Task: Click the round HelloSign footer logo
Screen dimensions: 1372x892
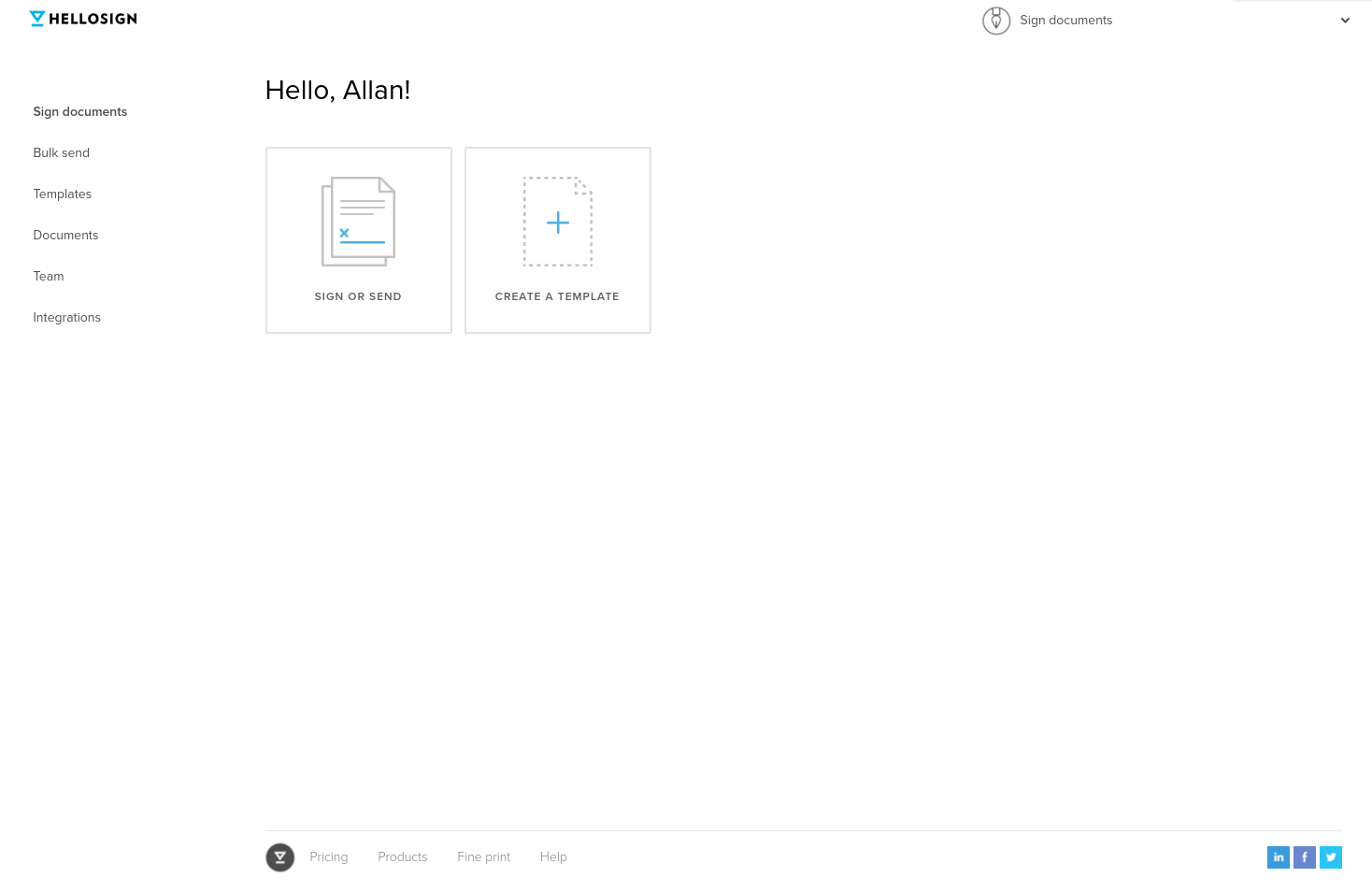Action: pyautogui.click(x=280, y=857)
